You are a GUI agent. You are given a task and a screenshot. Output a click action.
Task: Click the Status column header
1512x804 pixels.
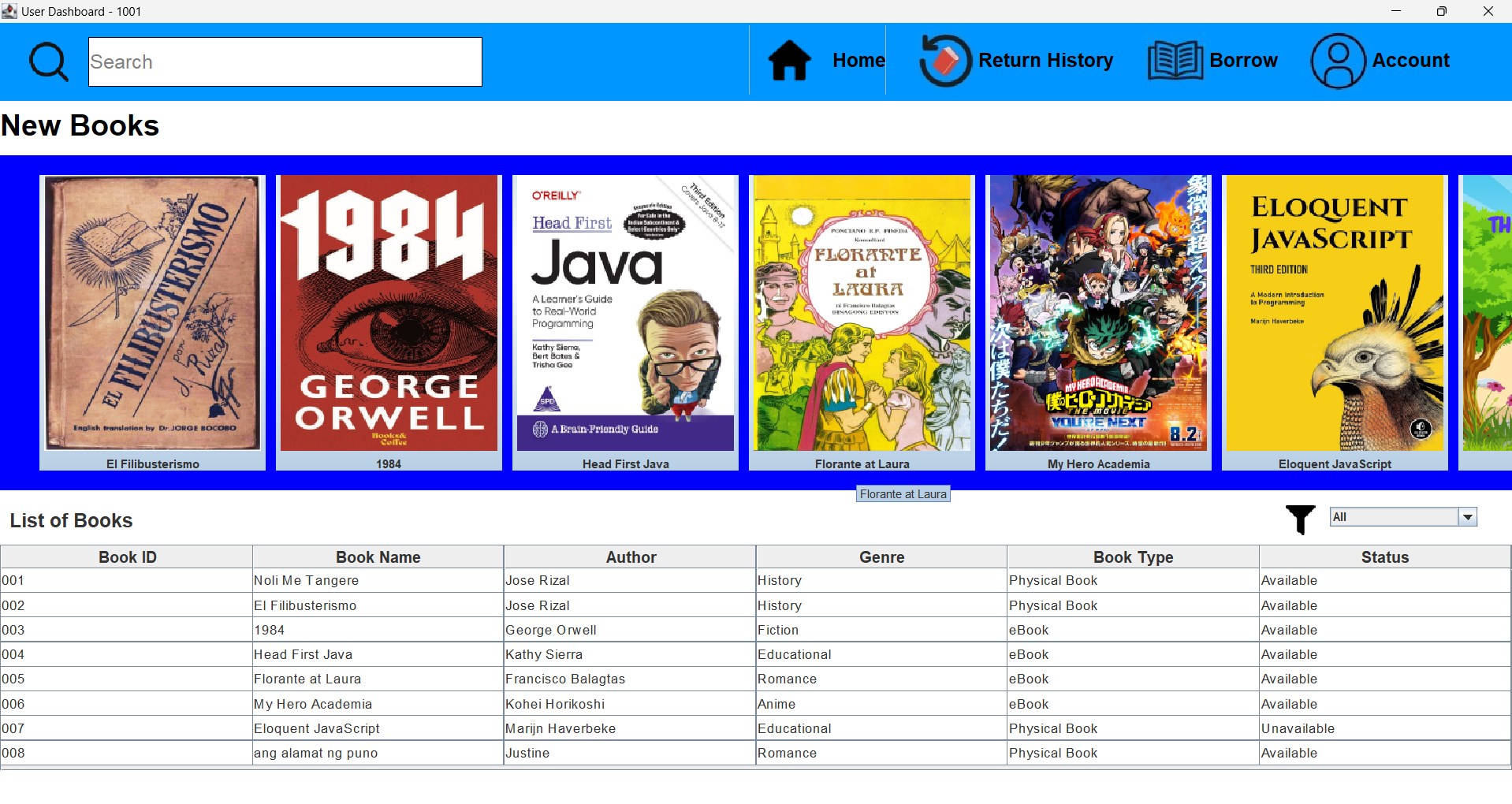coord(1384,557)
